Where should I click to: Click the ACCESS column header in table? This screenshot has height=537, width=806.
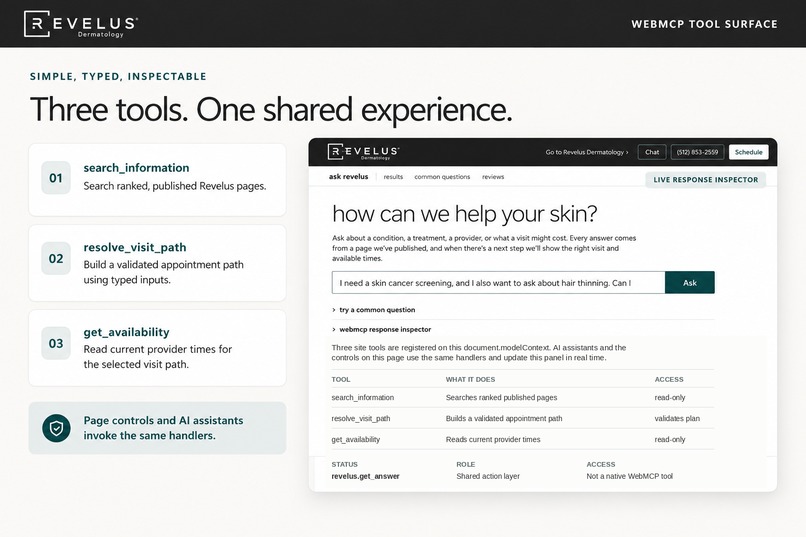pyautogui.click(x=669, y=379)
